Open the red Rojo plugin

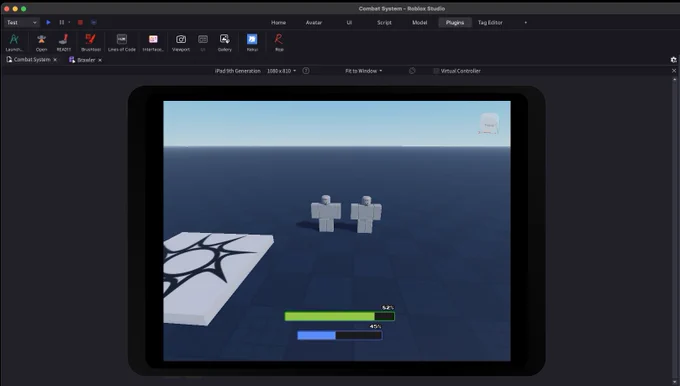click(279, 43)
